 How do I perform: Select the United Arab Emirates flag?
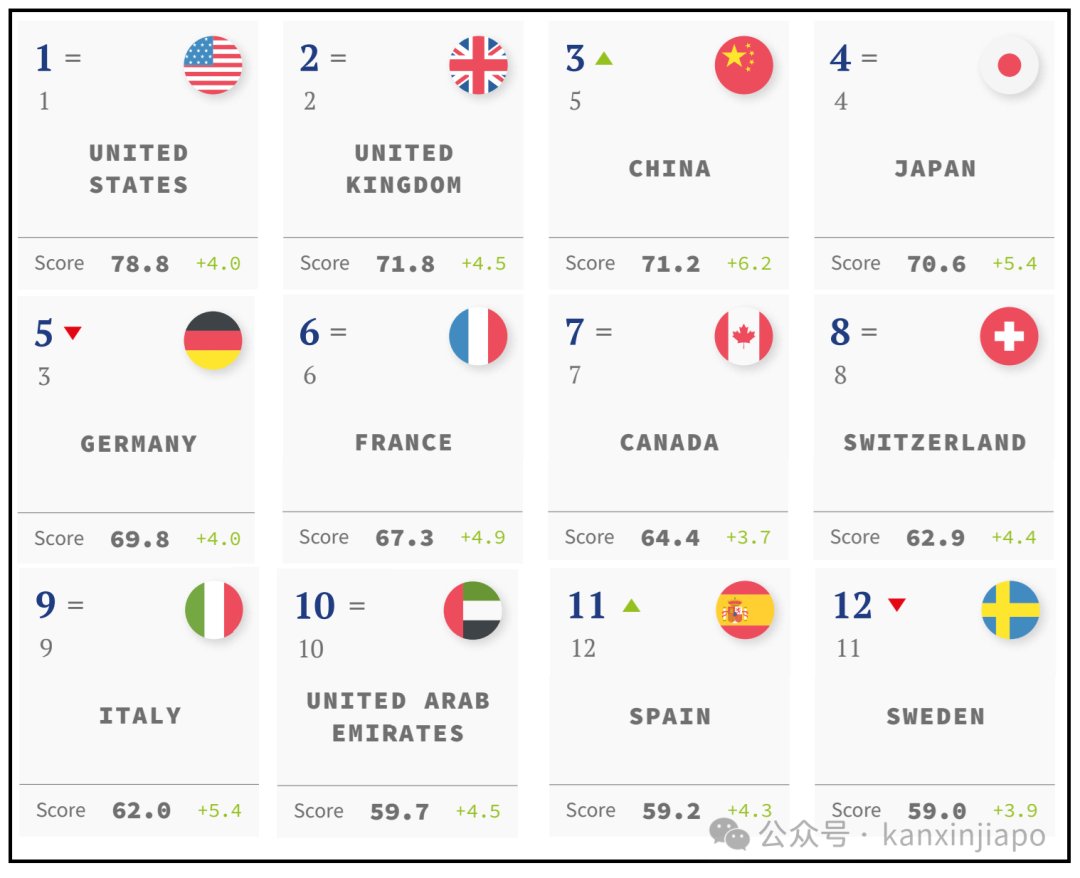coord(473,610)
